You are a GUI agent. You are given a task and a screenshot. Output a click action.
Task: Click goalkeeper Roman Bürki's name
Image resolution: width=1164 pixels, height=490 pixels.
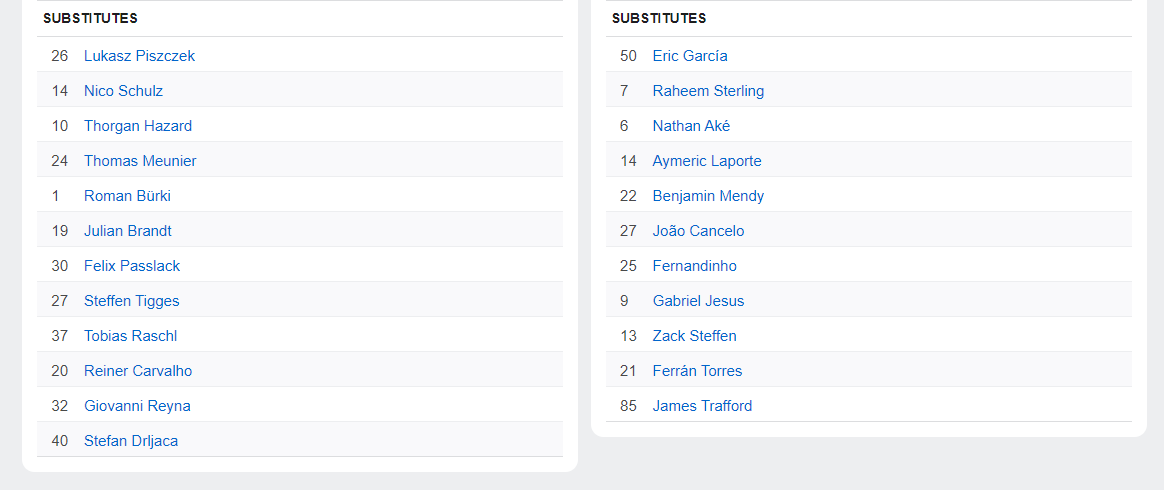coord(127,196)
